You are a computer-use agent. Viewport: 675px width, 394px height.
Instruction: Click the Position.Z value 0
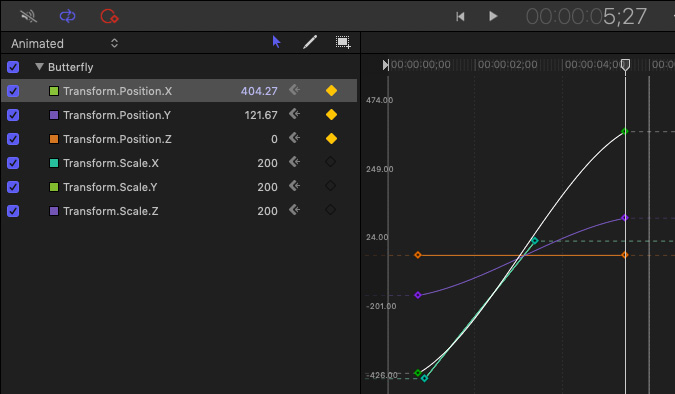tap(274, 139)
